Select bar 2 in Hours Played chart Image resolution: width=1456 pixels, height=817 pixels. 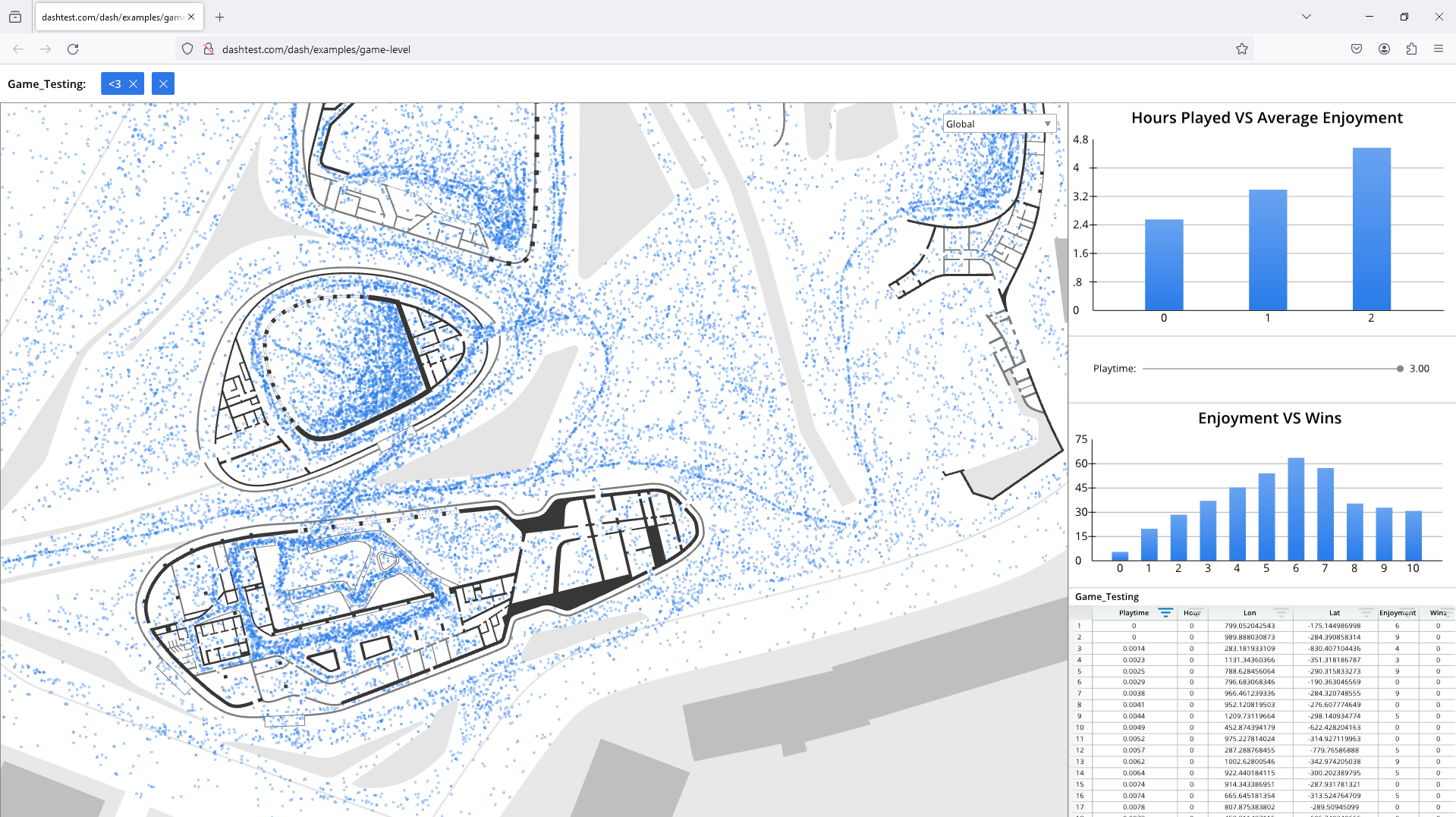point(1372,229)
